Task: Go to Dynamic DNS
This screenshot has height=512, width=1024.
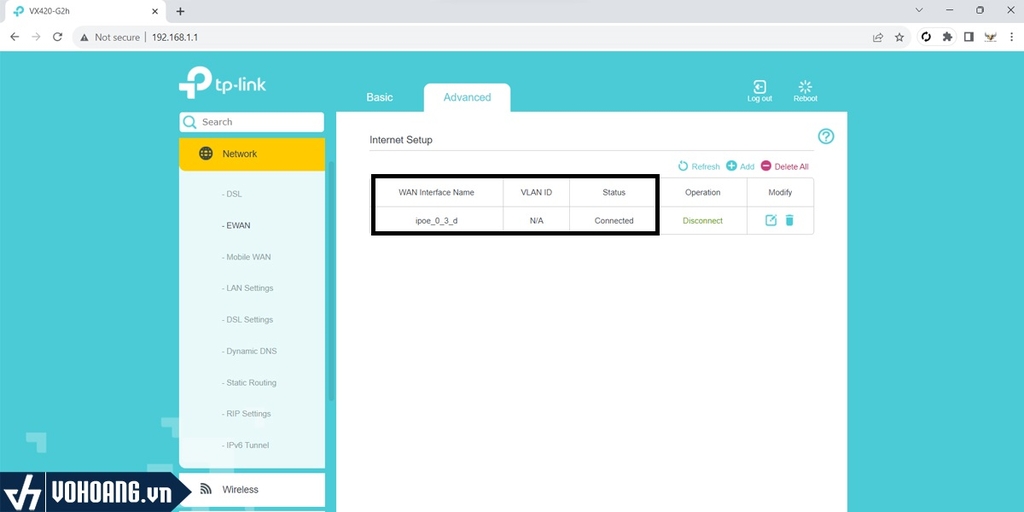Action: (x=249, y=351)
